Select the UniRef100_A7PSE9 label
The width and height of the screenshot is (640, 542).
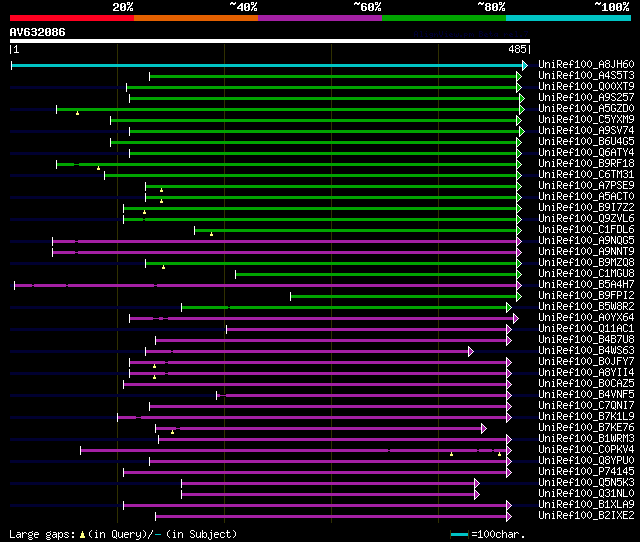(586, 186)
